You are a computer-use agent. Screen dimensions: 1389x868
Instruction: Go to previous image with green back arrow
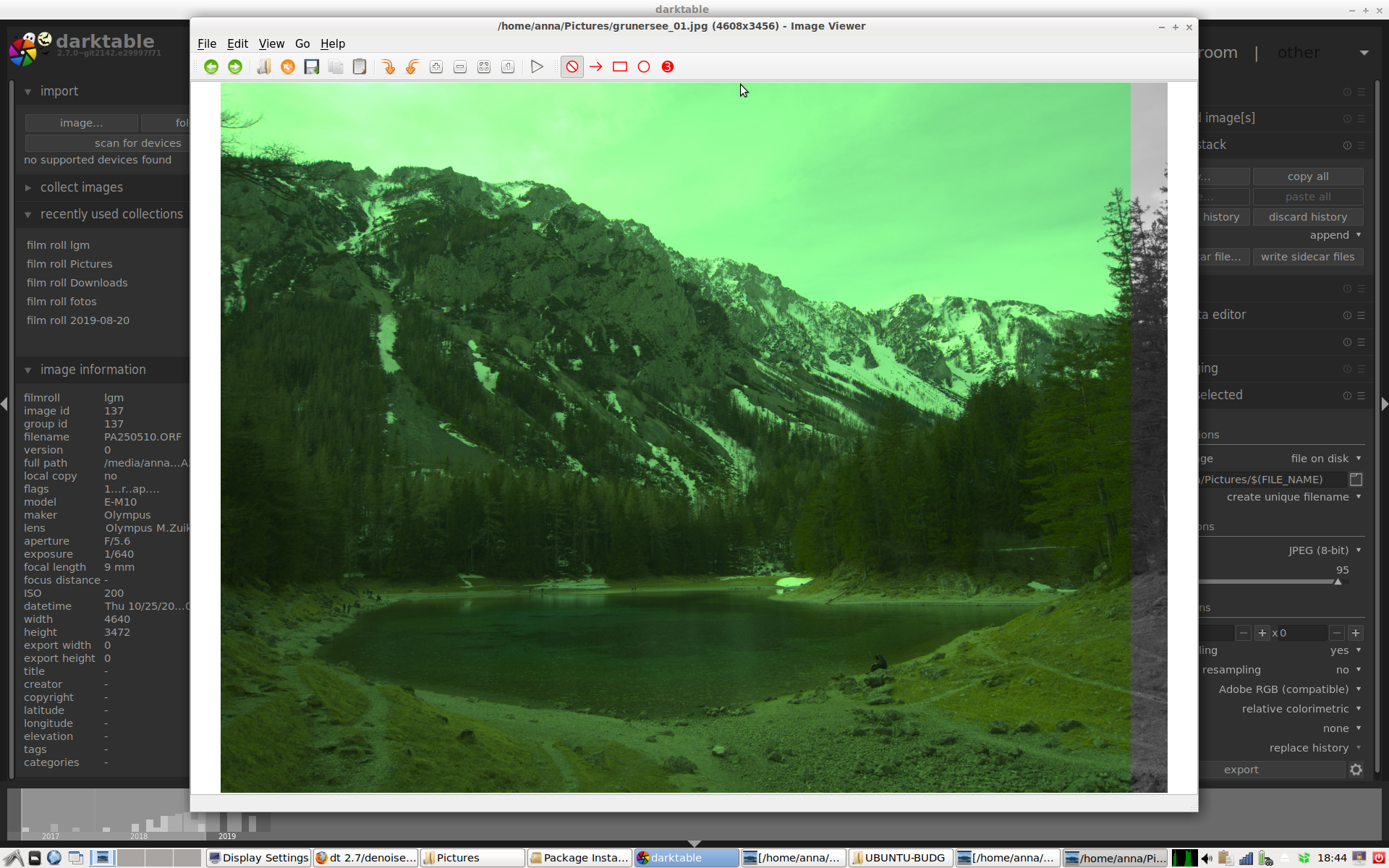pyautogui.click(x=211, y=67)
